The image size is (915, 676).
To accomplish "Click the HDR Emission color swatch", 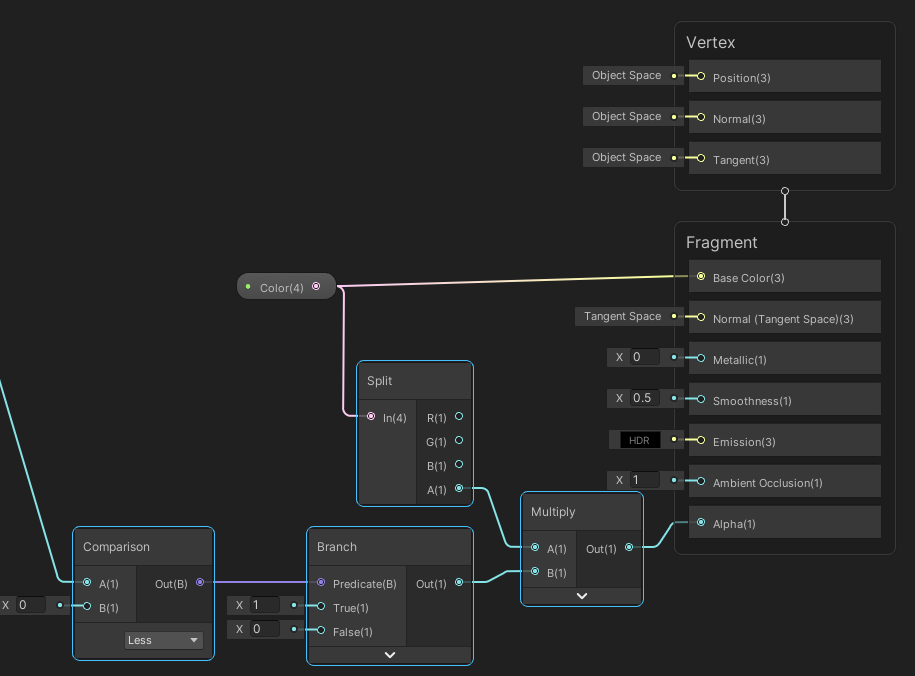I will [x=639, y=440].
